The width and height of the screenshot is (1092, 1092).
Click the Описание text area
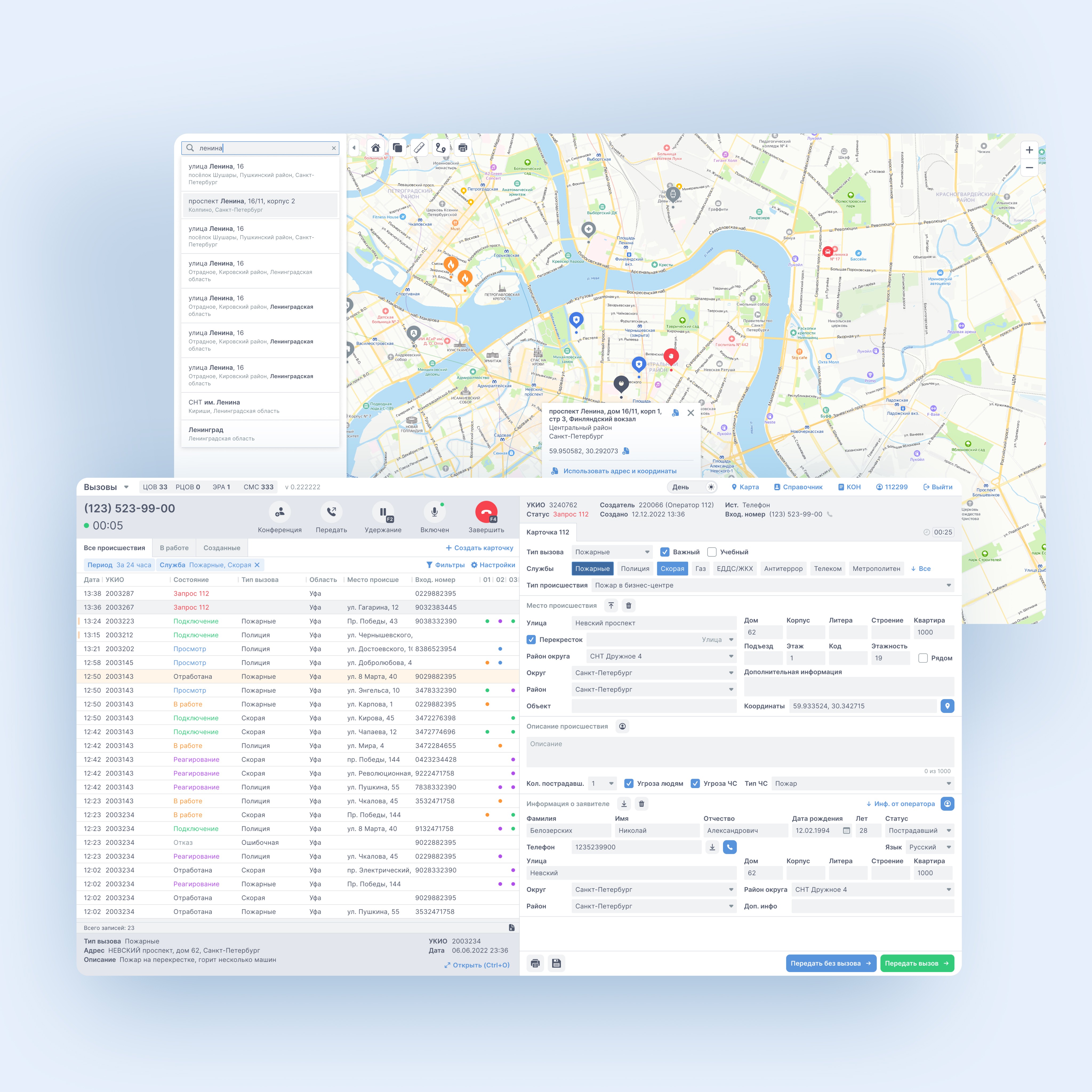coord(740,752)
